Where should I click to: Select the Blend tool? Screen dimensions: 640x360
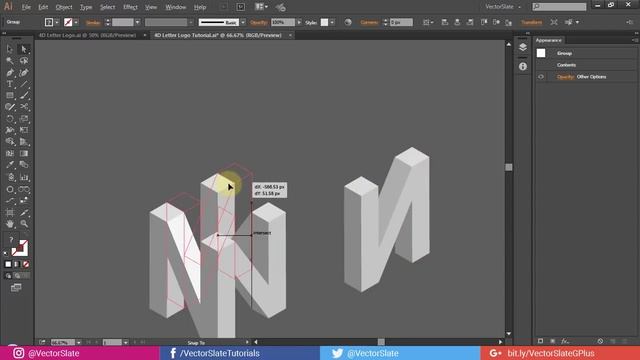click(x=24, y=165)
